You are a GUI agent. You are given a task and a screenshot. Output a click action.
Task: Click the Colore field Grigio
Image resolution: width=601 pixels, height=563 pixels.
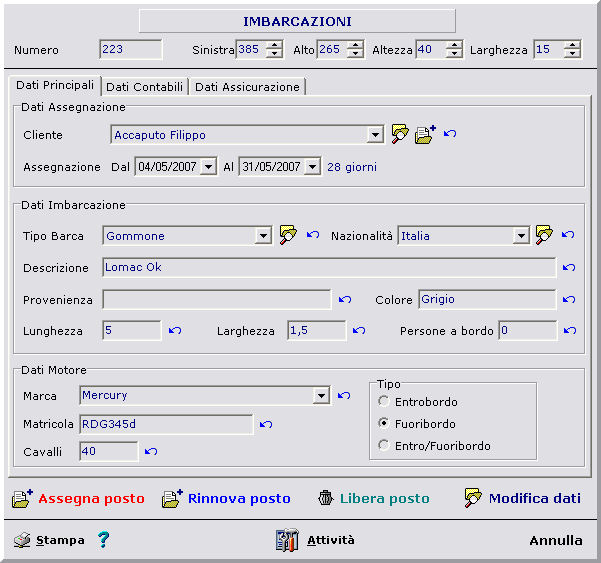point(487,299)
